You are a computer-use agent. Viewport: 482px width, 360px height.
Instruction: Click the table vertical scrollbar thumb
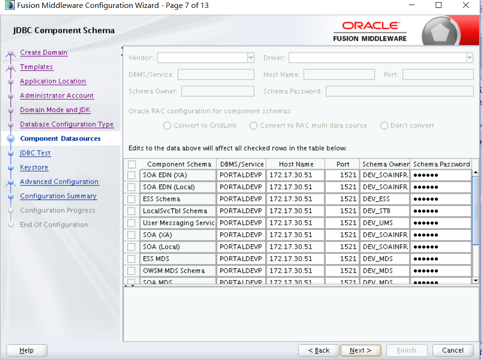point(476,211)
